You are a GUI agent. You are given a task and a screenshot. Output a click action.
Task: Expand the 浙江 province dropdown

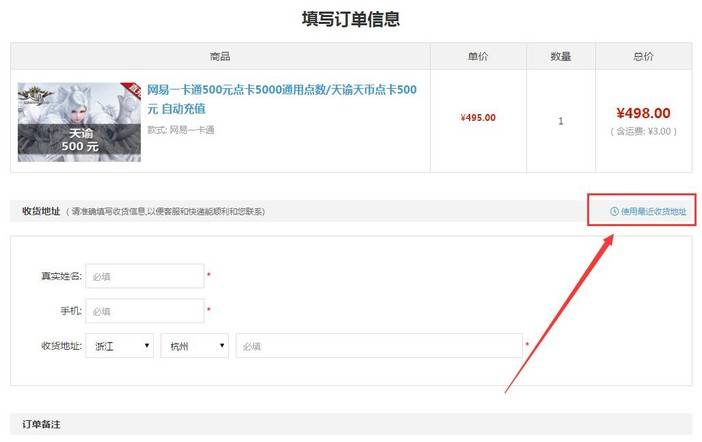coord(121,346)
